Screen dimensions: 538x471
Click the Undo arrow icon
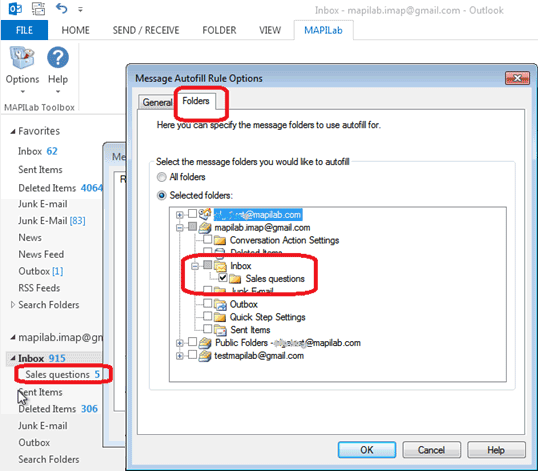pyautogui.click(x=61, y=8)
